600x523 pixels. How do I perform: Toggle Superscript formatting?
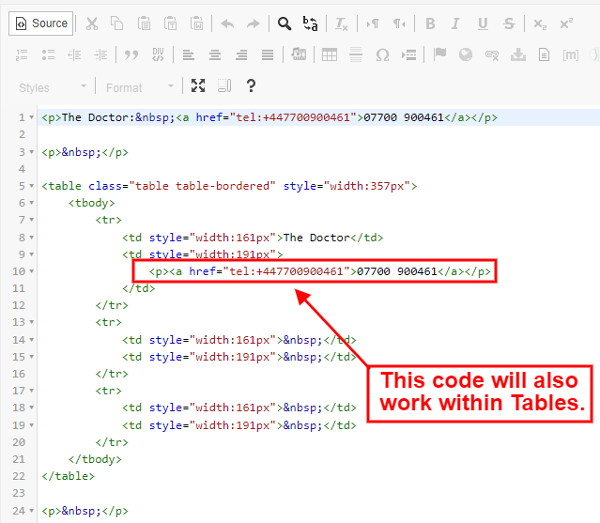566,24
